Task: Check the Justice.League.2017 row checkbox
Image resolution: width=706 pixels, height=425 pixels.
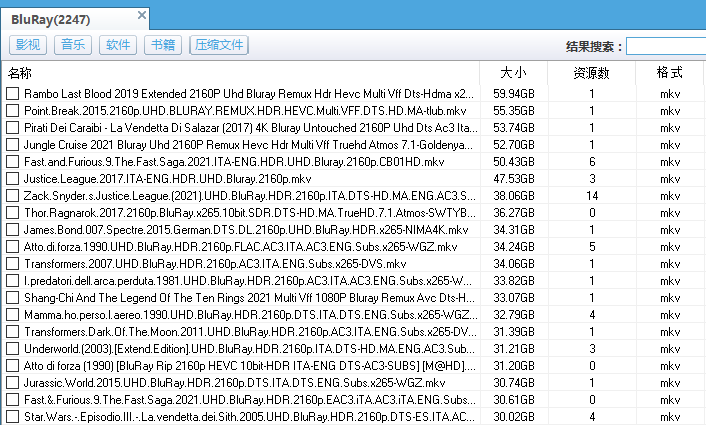Action: pos(13,179)
